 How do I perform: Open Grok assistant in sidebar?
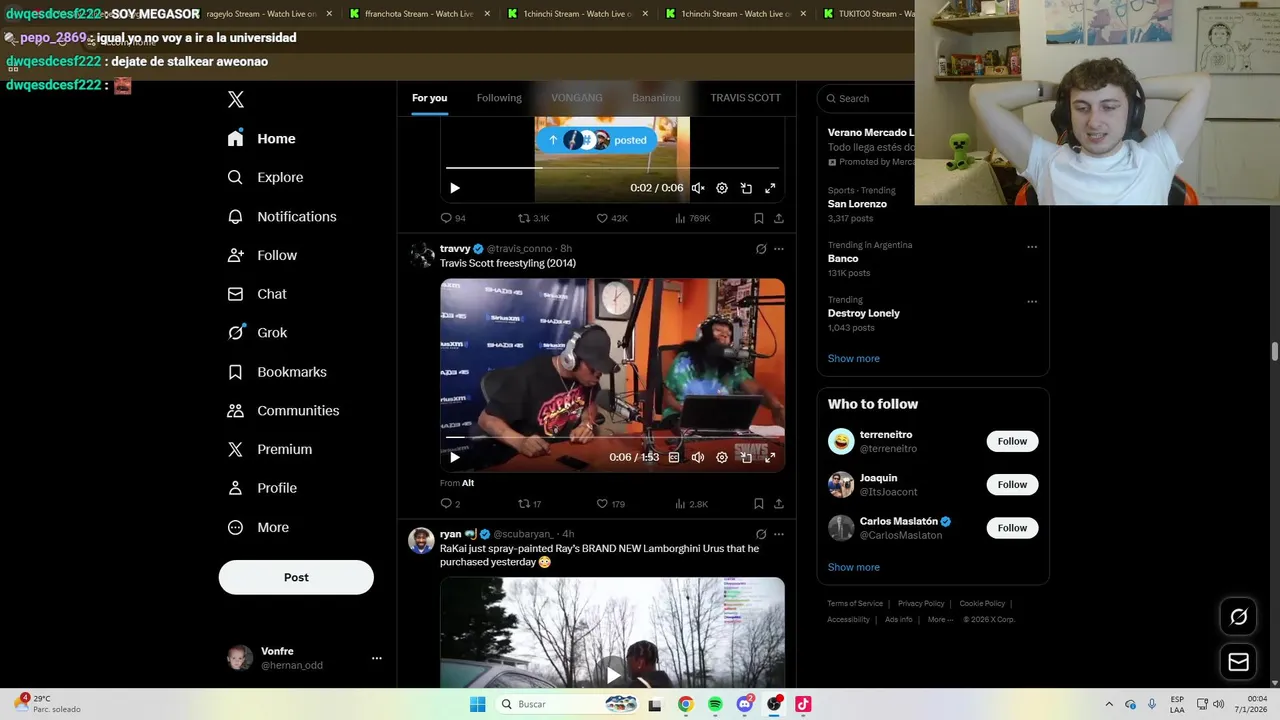point(258,333)
